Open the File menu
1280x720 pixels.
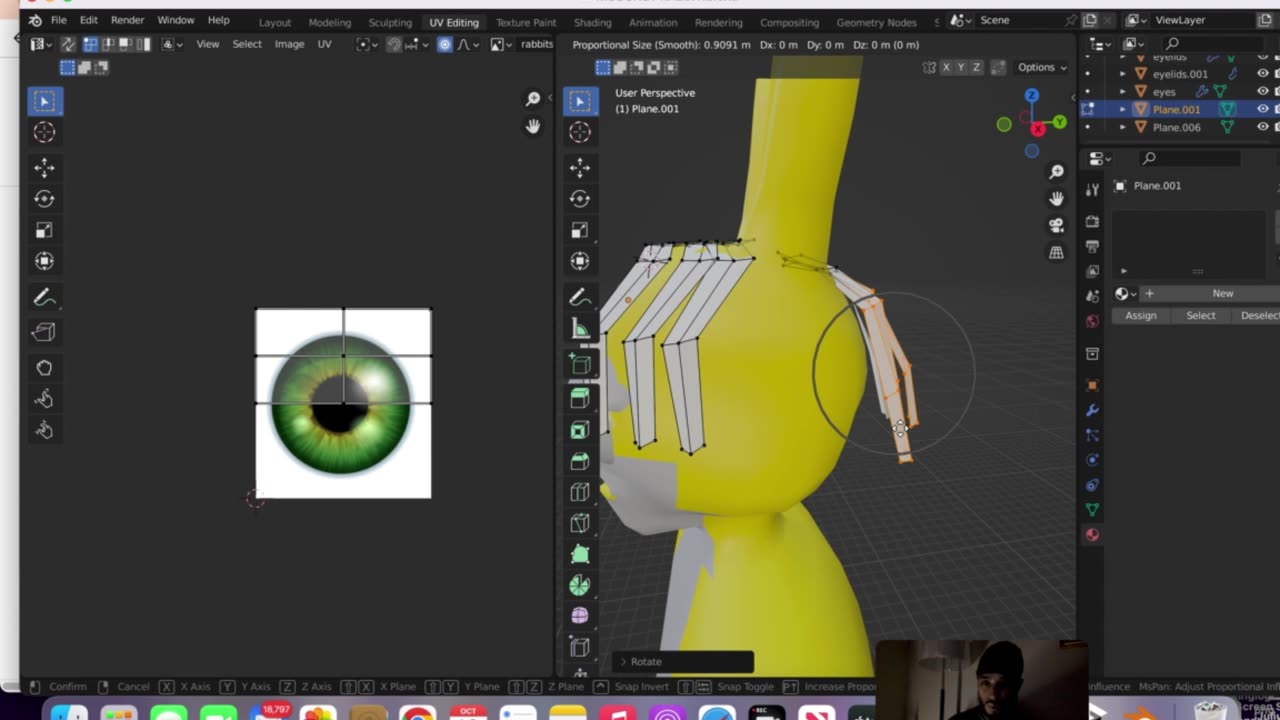[59, 20]
